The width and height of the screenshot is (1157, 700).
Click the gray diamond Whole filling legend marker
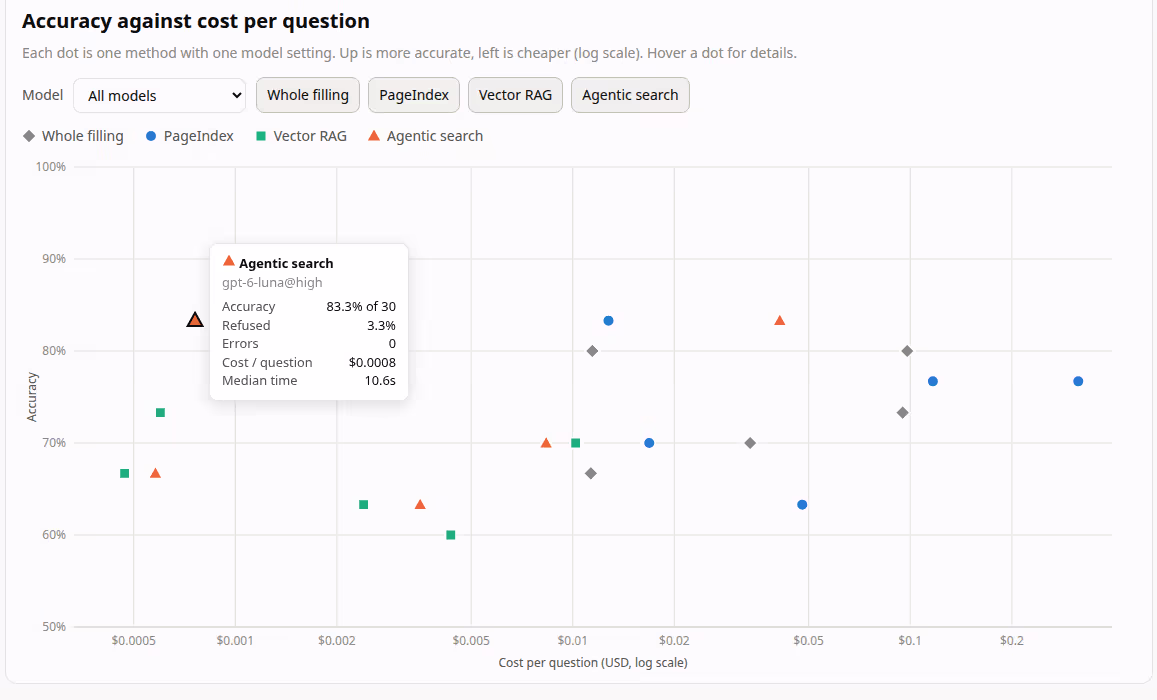pyautogui.click(x=29, y=136)
